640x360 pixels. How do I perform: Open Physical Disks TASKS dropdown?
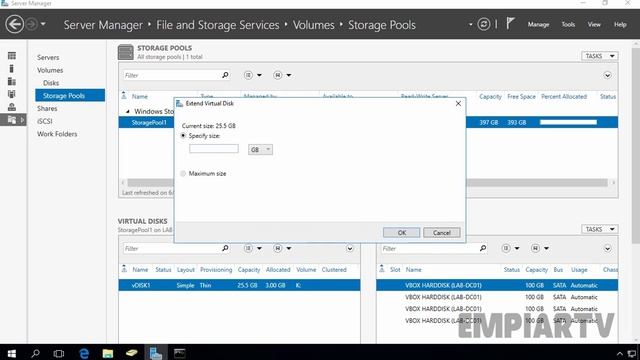tap(600, 229)
